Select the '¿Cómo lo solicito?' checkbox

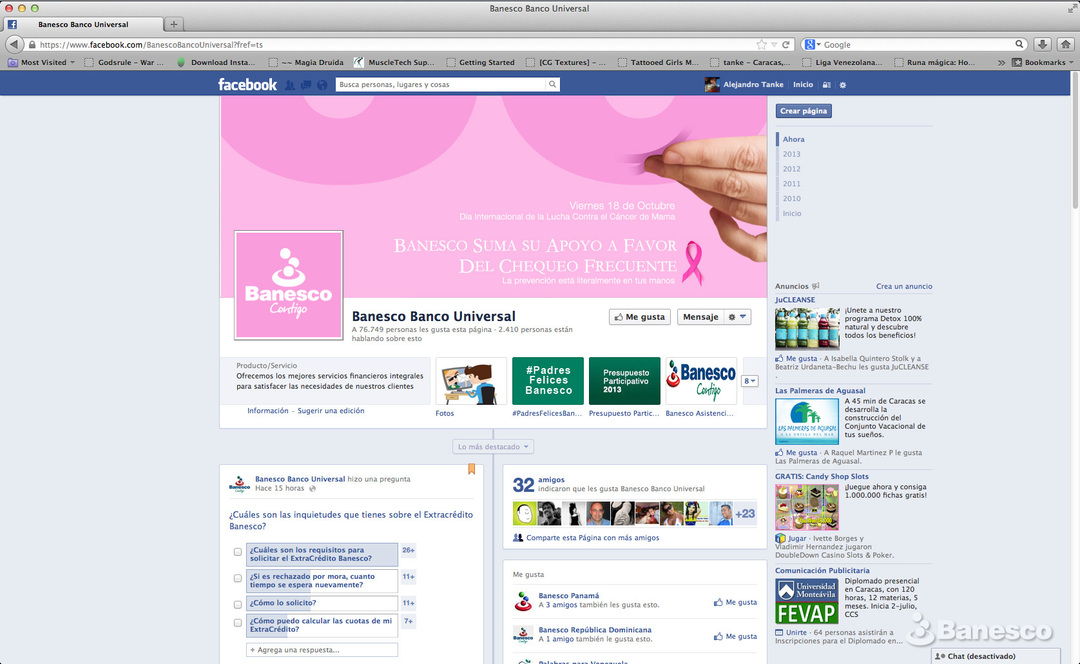point(238,604)
